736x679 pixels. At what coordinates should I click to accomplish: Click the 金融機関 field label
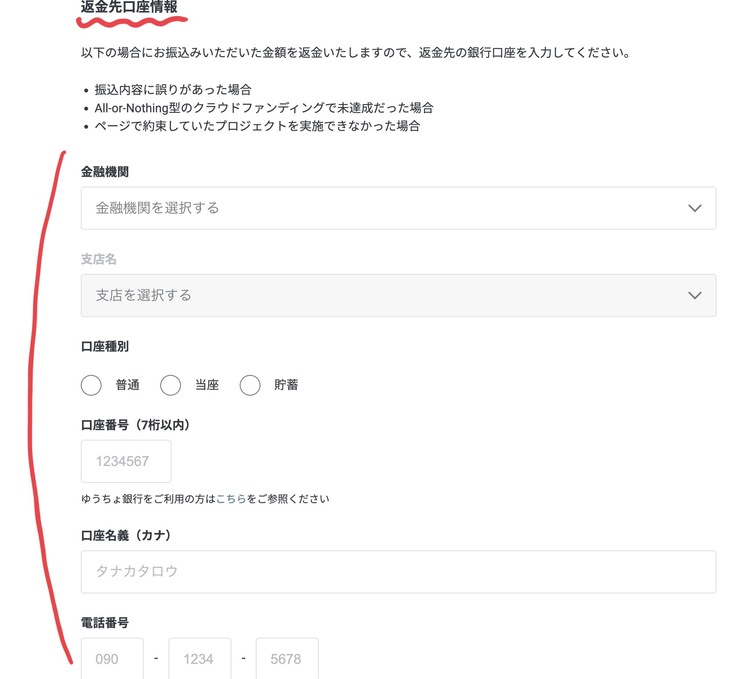point(104,172)
